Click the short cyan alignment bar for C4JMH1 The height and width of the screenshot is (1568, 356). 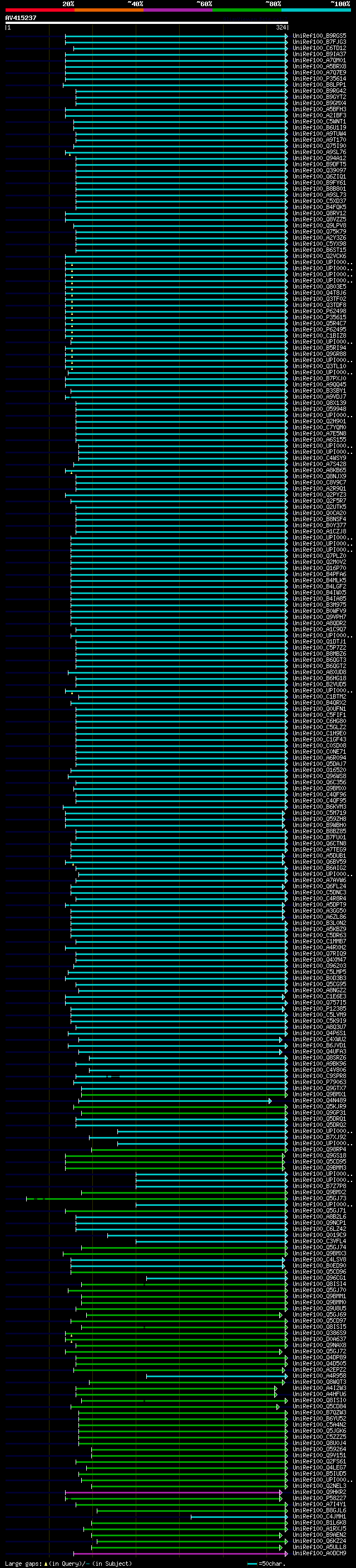point(239,1516)
